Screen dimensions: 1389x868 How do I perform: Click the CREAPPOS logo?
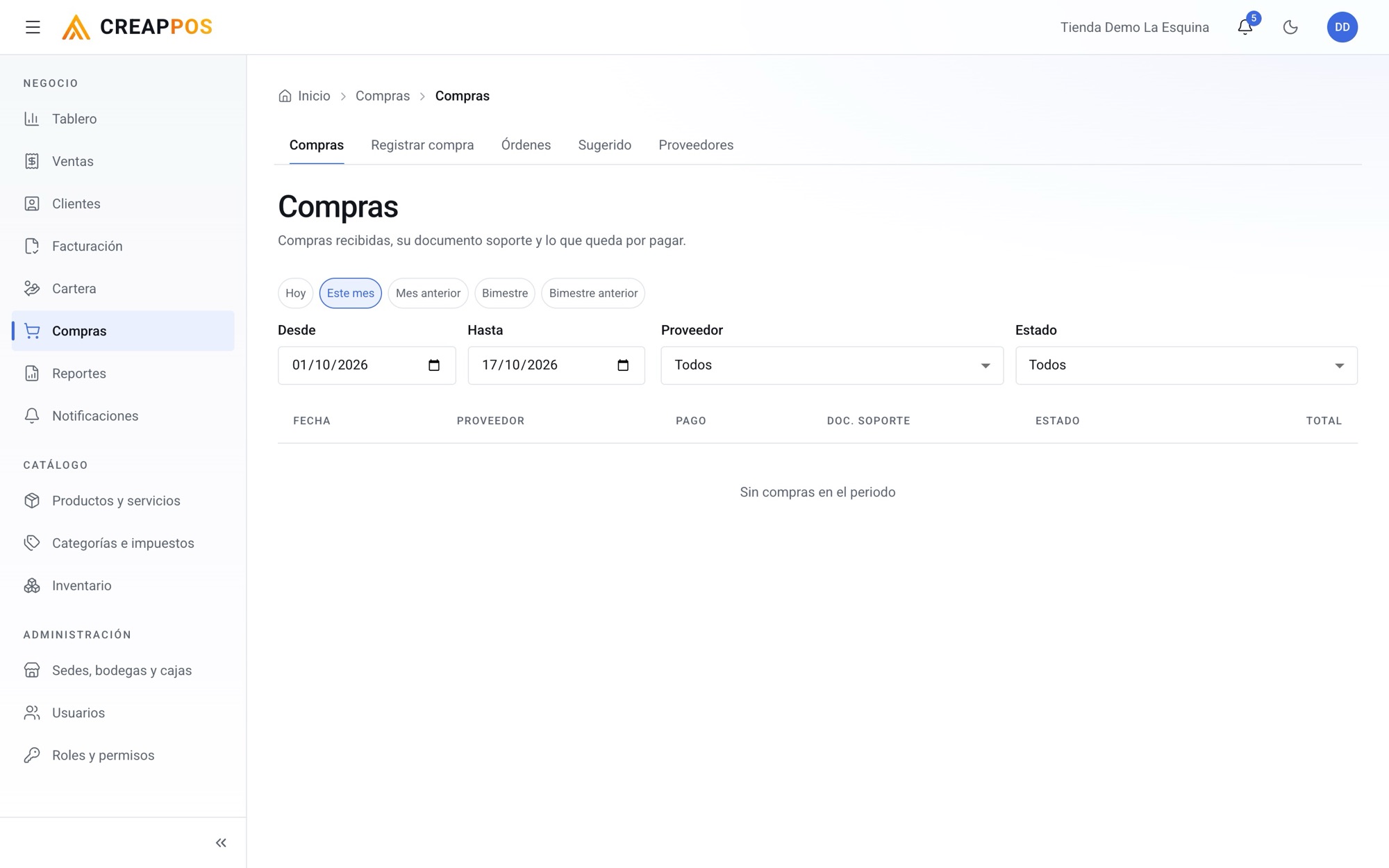[x=137, y=27]
